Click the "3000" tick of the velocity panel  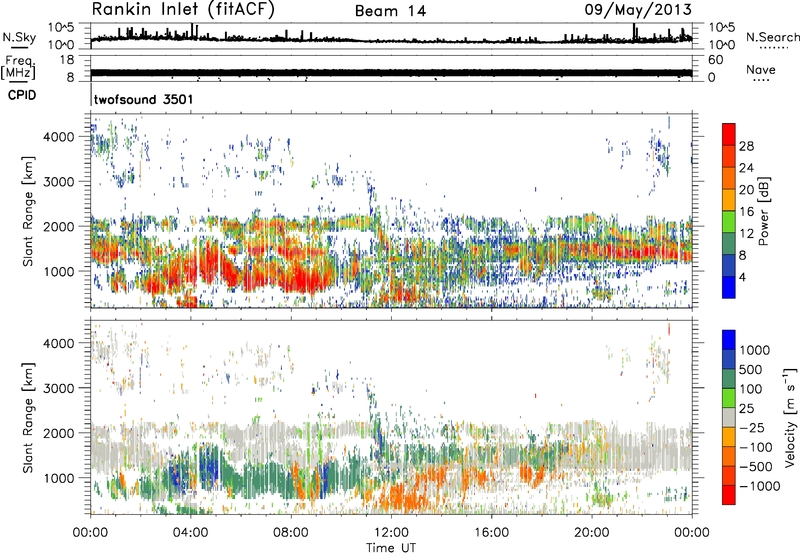pos(59,388)
